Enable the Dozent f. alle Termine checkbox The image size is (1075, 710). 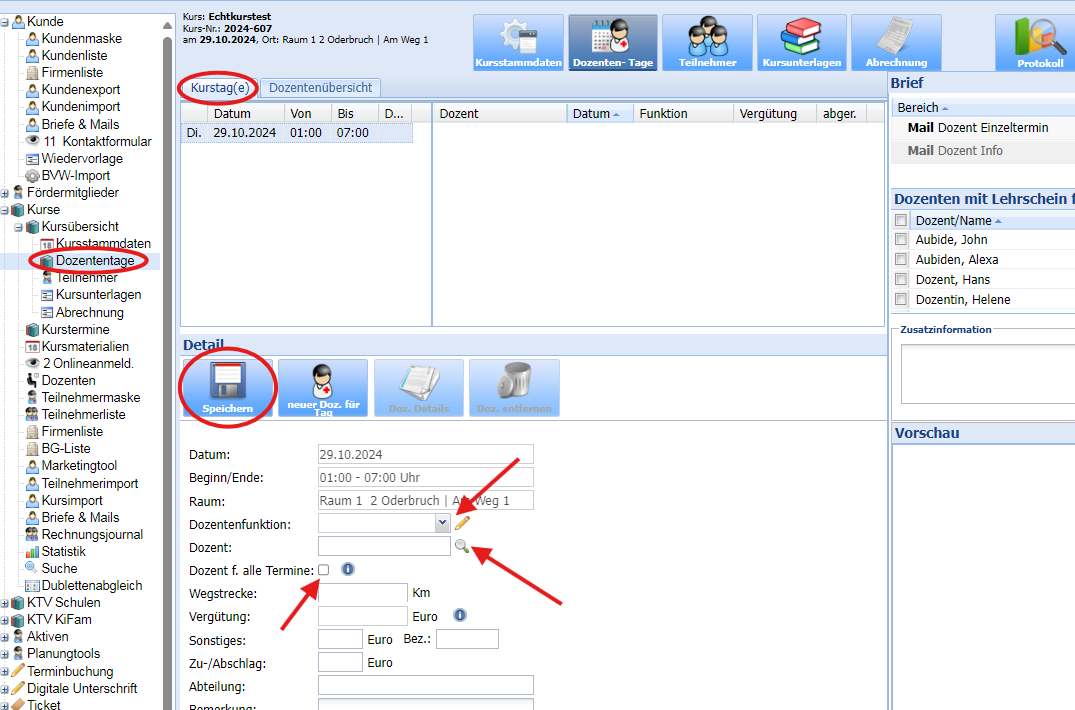[323, 570]
